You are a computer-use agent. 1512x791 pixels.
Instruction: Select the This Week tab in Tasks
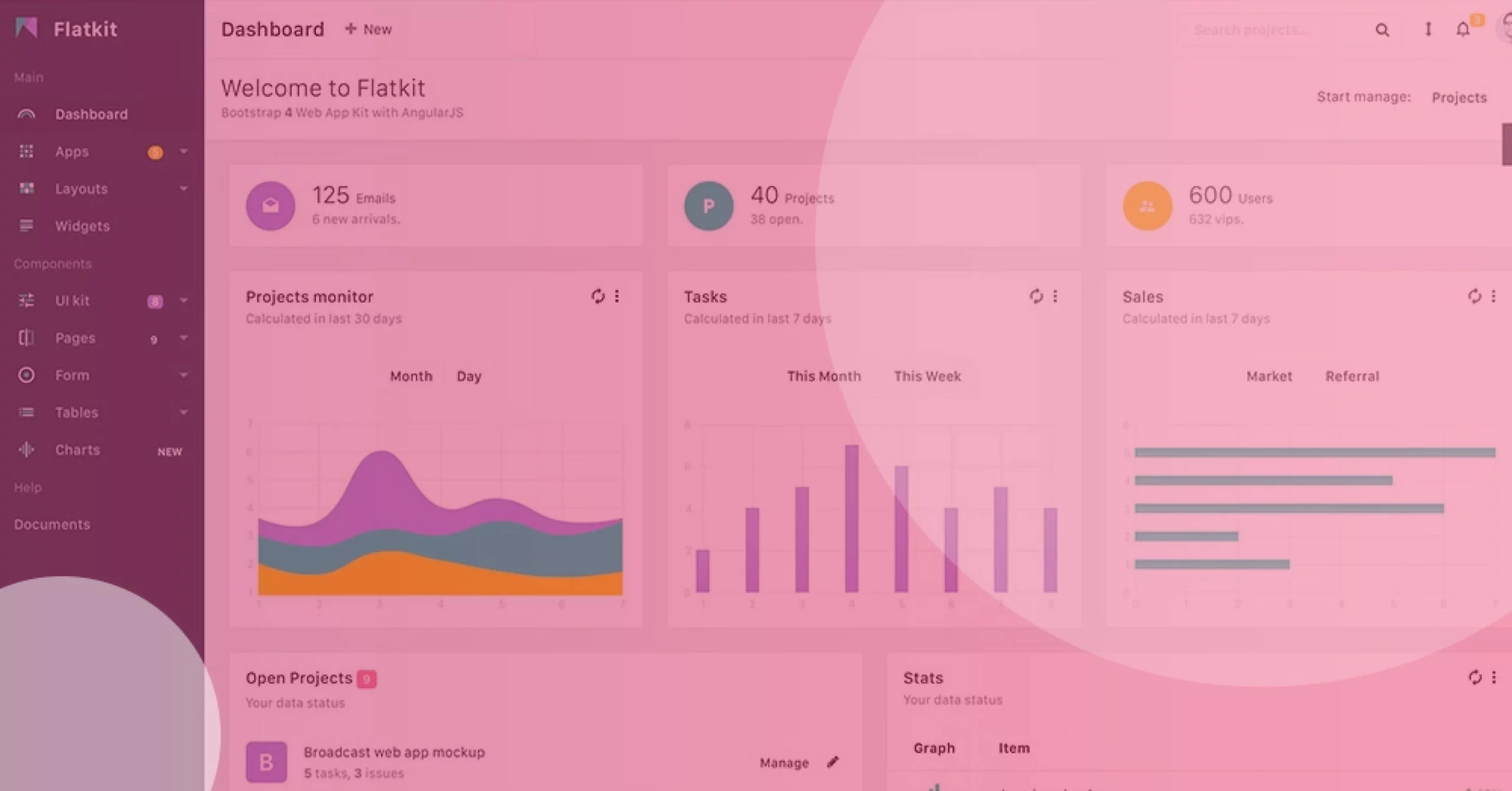(x=927, y=376)
